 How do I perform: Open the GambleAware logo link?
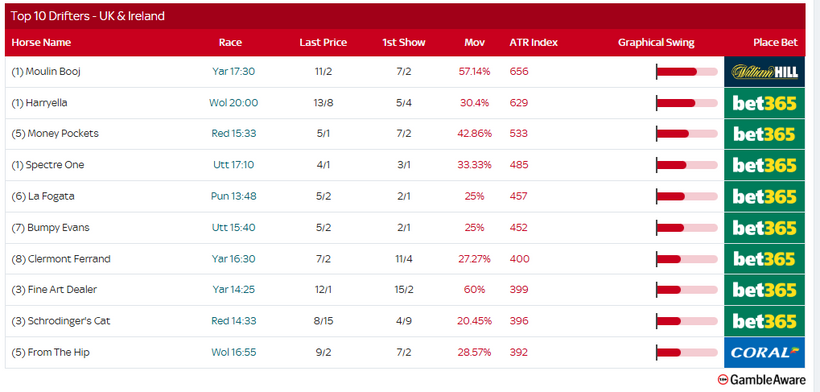761,380
